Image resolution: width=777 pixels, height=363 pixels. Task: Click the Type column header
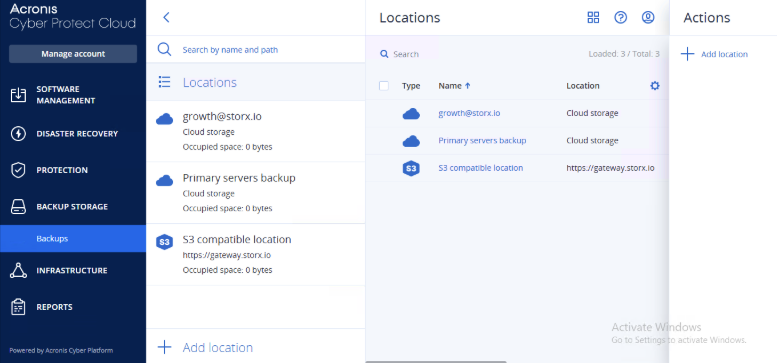click(x=411, y=86)
